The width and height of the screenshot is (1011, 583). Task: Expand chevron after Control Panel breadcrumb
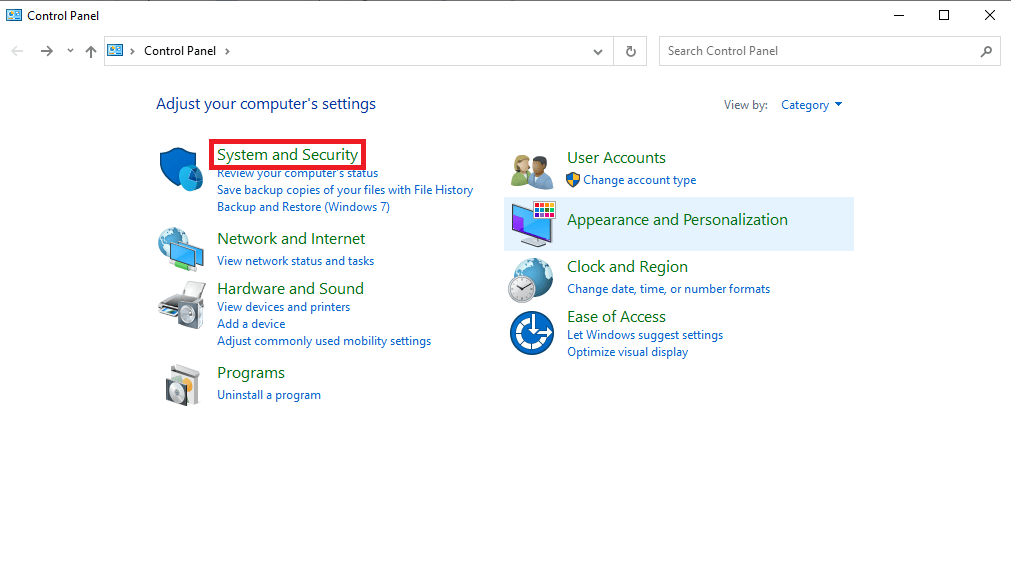point(227,51)
